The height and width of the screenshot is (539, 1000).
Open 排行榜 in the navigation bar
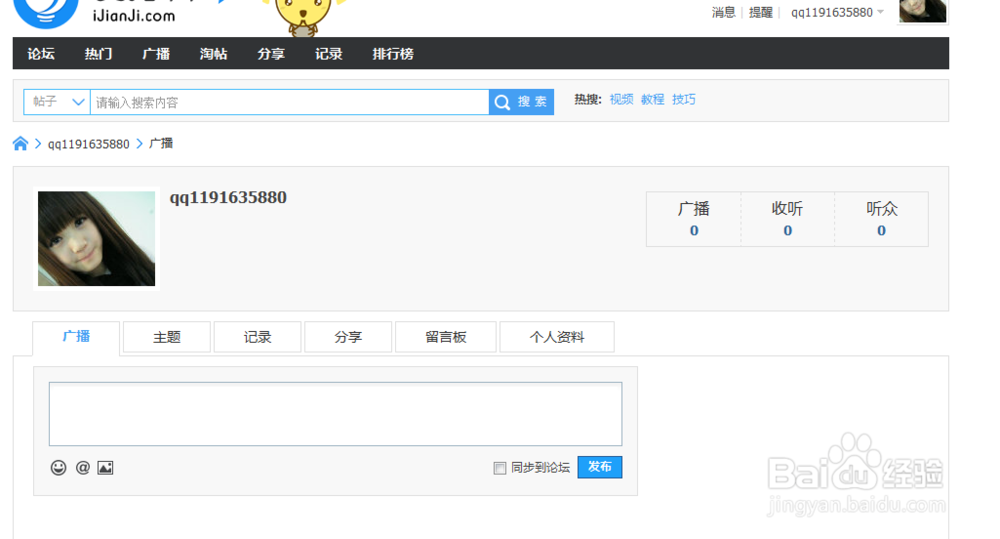point(393,54)
